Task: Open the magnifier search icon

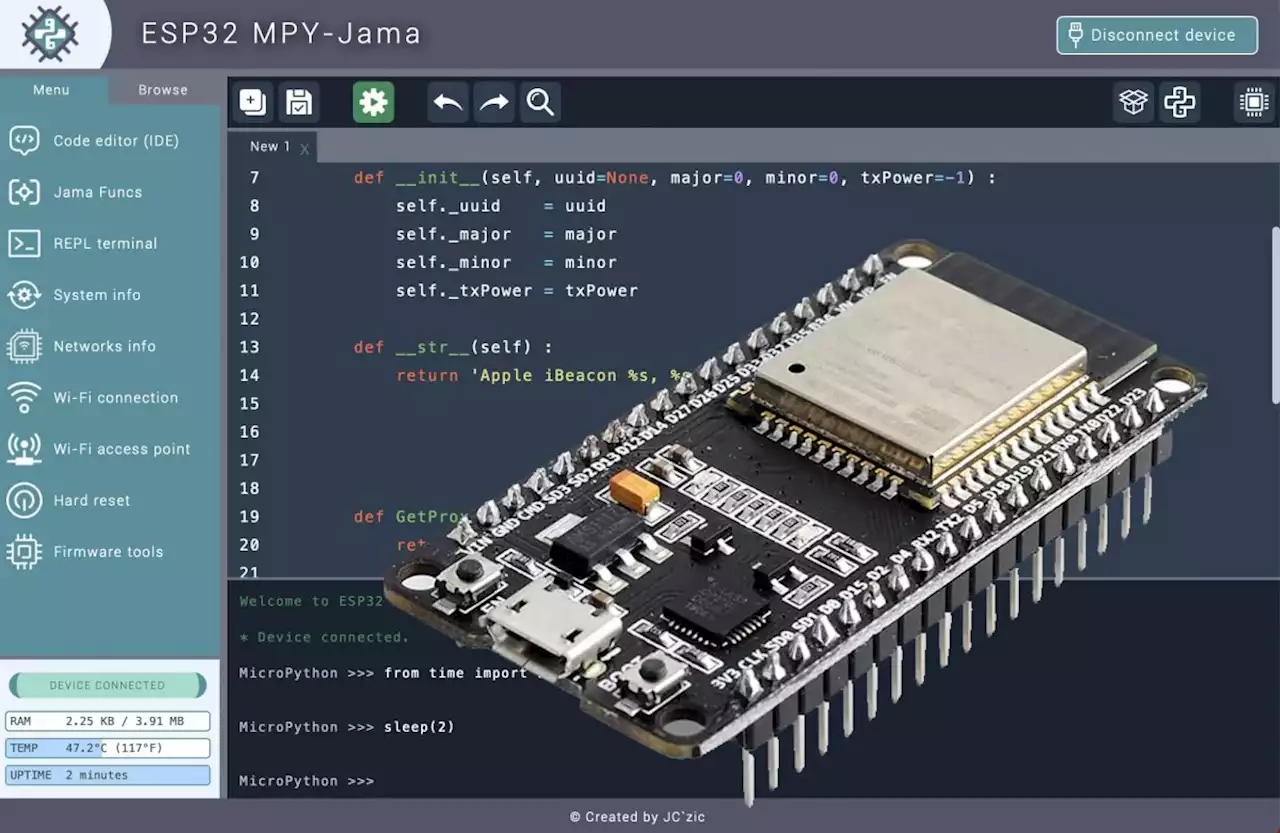Action: pyautogui.click(x=540, y=102)
